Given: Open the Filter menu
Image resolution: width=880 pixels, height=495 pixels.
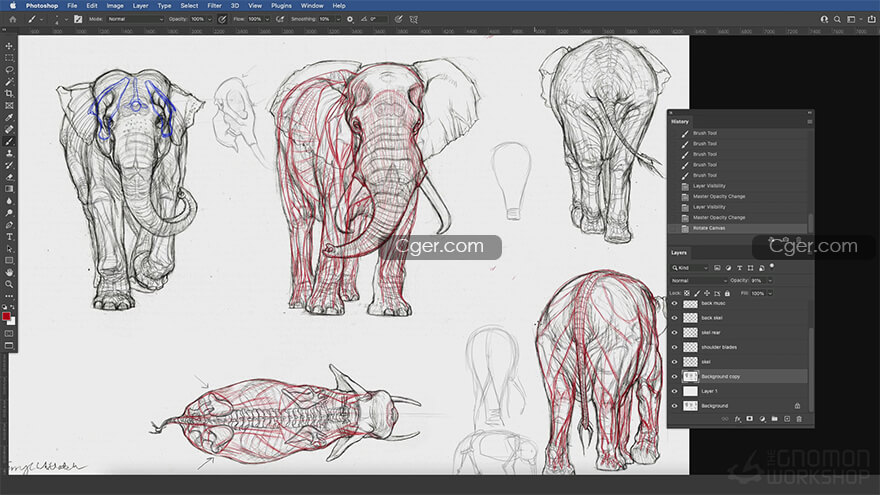Looking at the screenshot, I should point(214,6).
